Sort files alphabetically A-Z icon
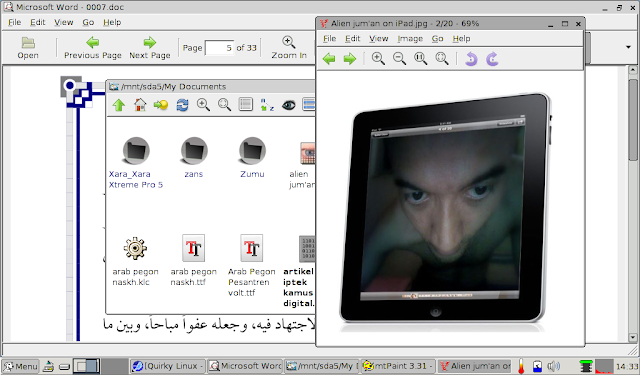The image size is (640, 375). pos(267,105)
